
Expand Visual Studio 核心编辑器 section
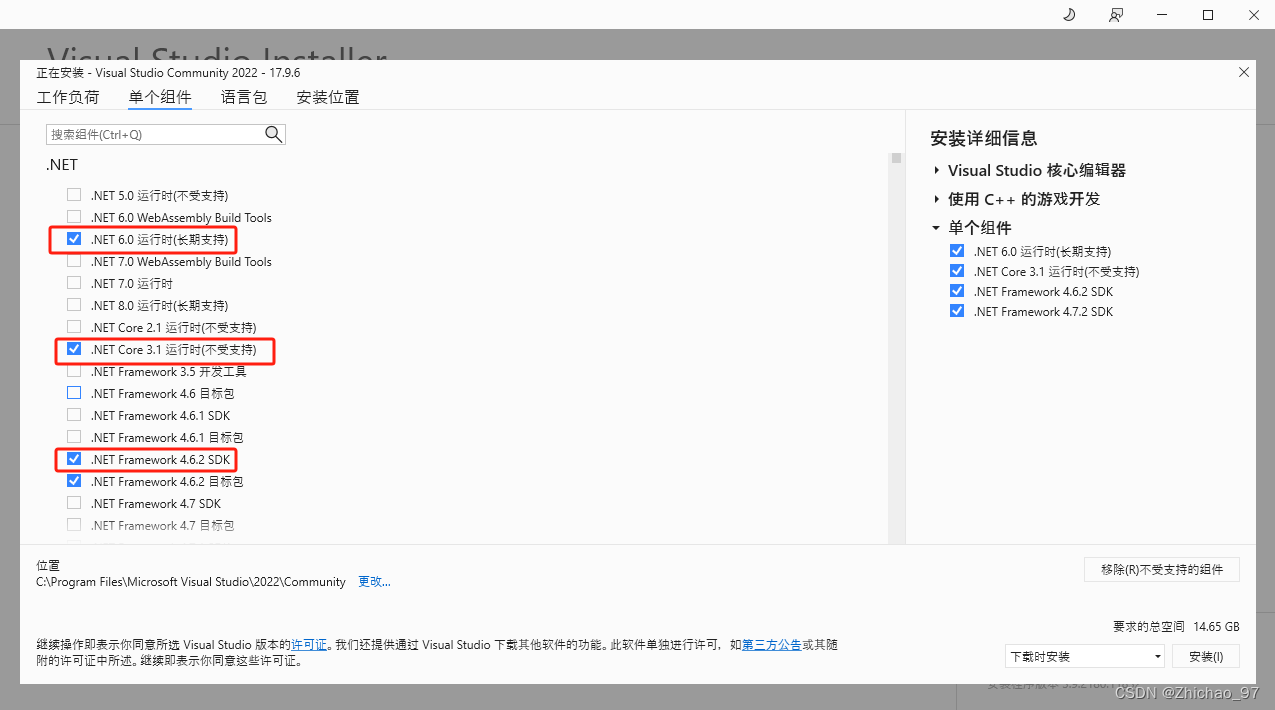click(x=937, y=171)
